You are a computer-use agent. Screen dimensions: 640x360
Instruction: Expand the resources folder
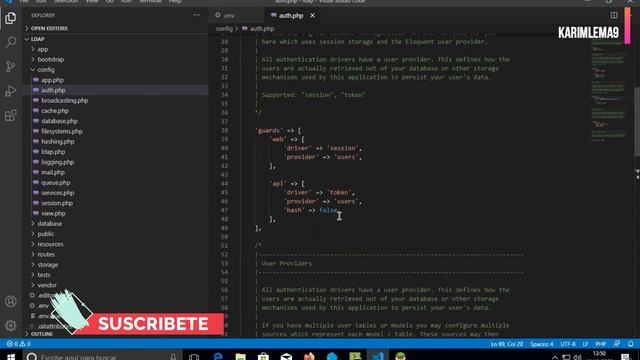click(50, 244)
